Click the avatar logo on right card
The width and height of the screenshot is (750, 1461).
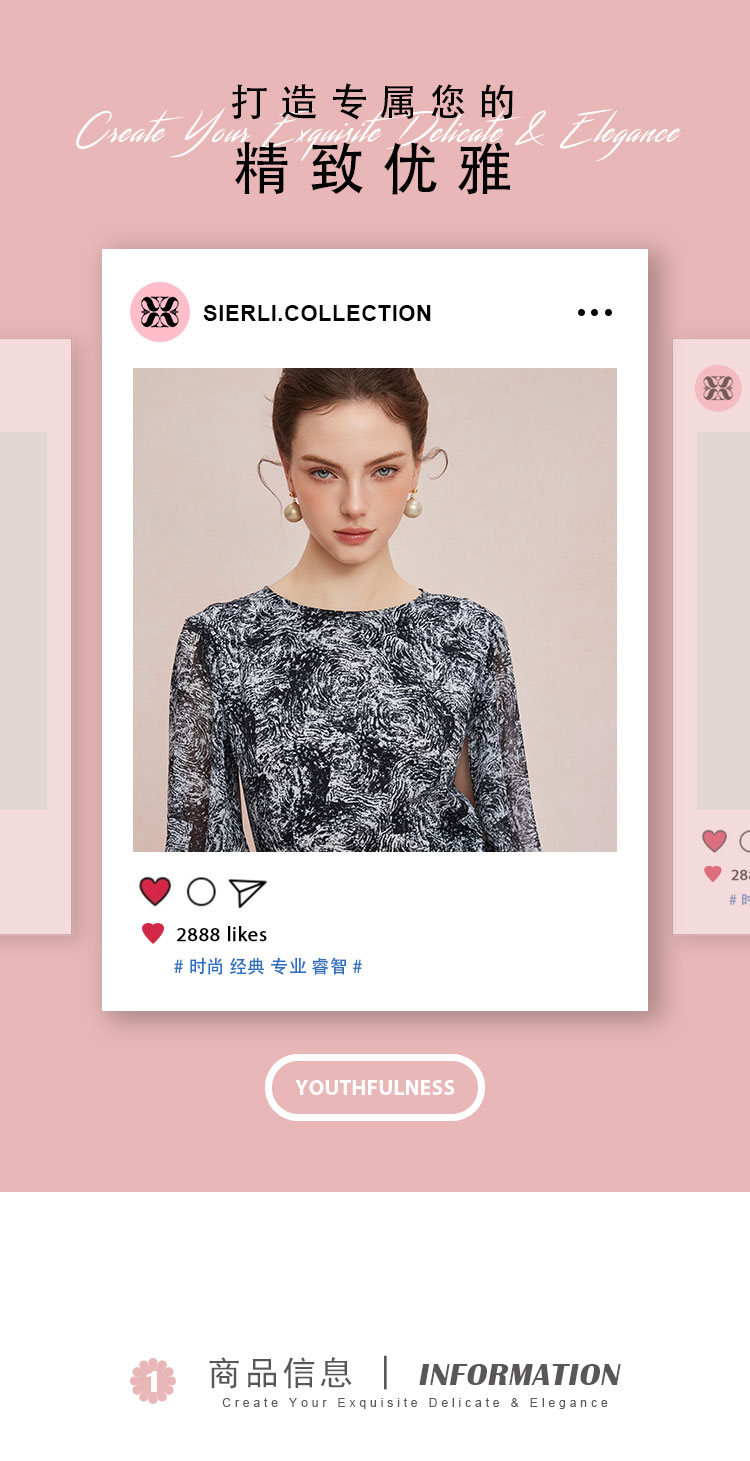pos(718,388)
